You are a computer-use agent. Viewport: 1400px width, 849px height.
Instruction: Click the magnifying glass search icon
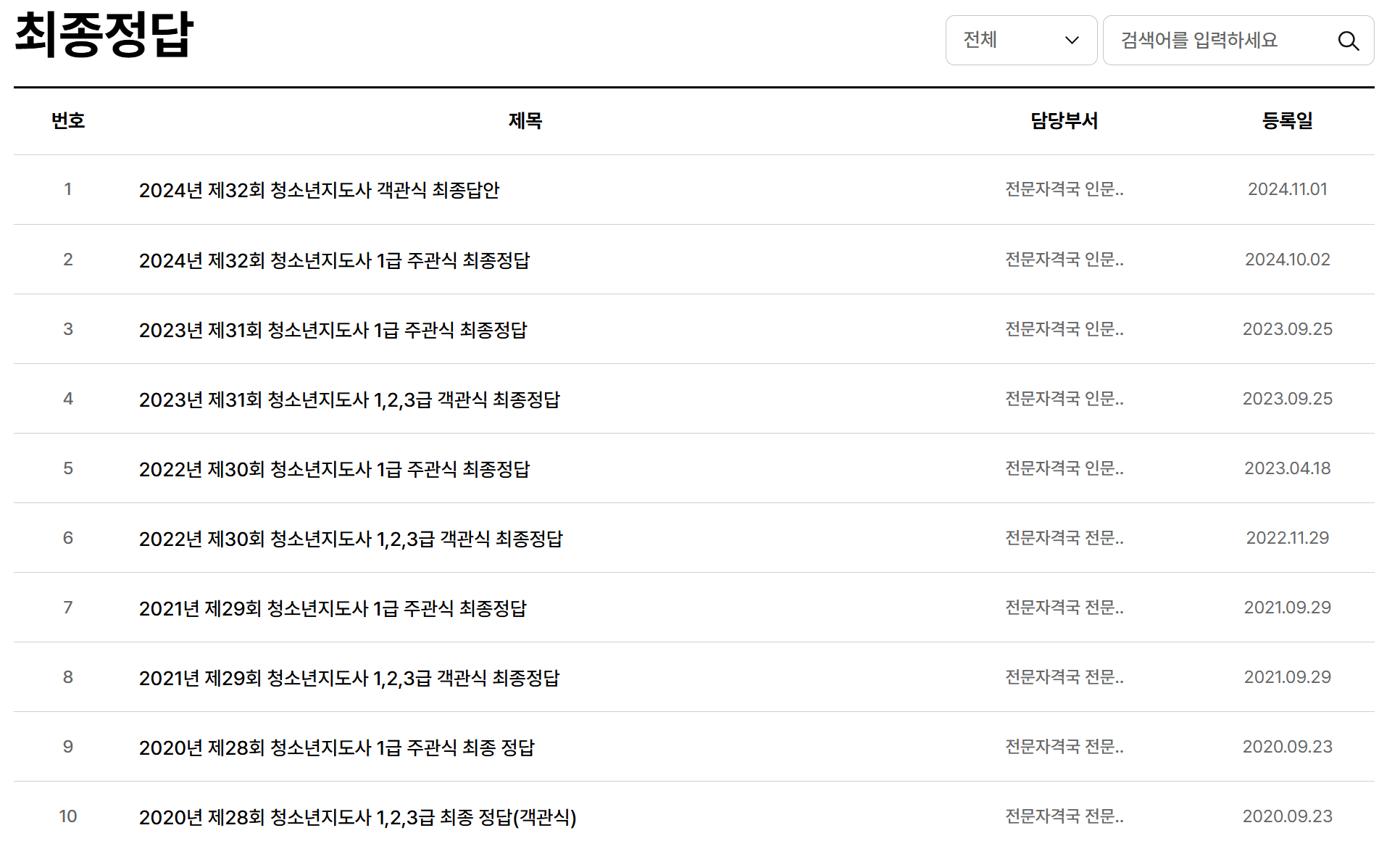click(x=1349, y=41)
